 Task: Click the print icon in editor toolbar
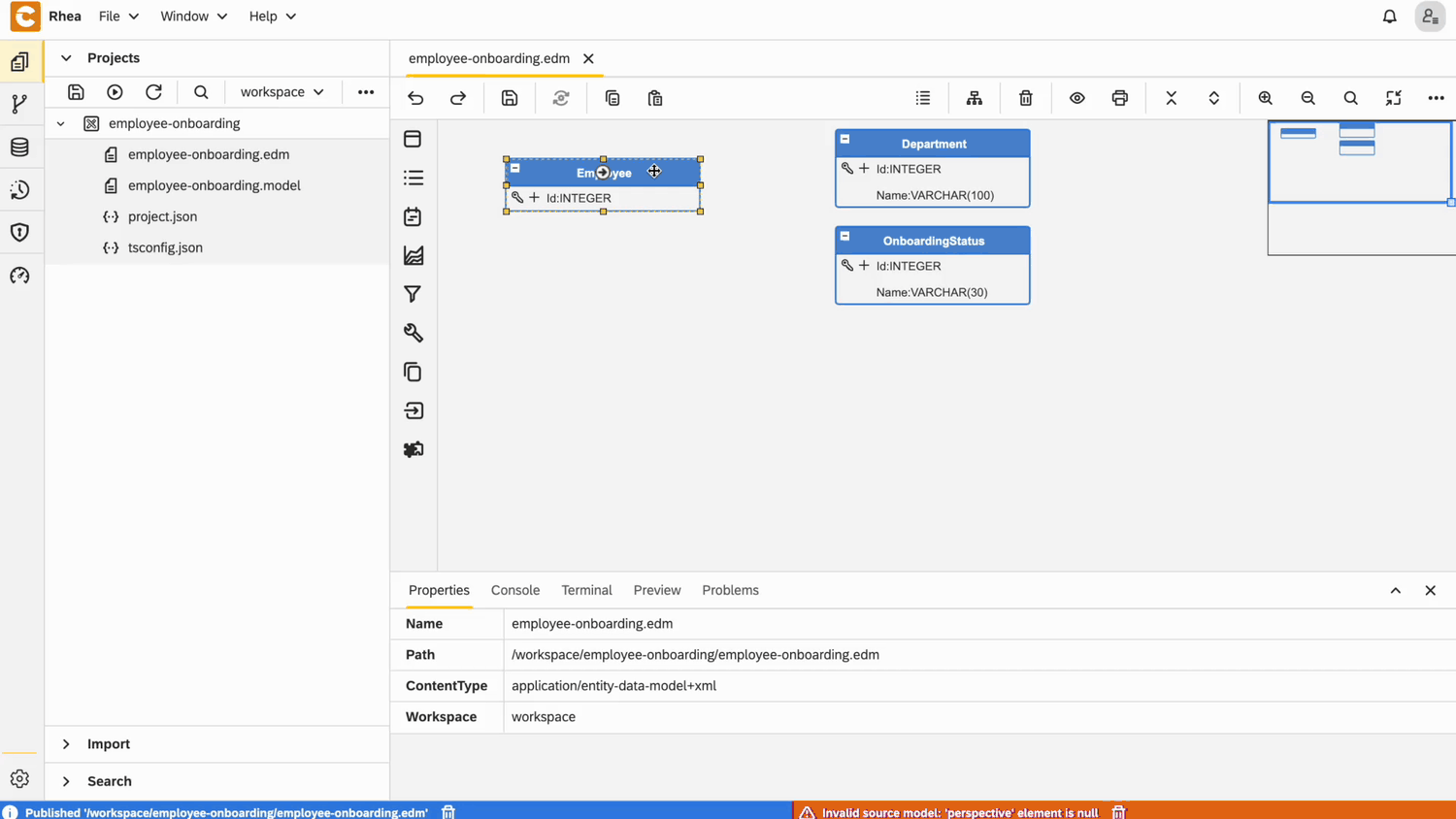pyautogui.click(x=1119, y=98)
